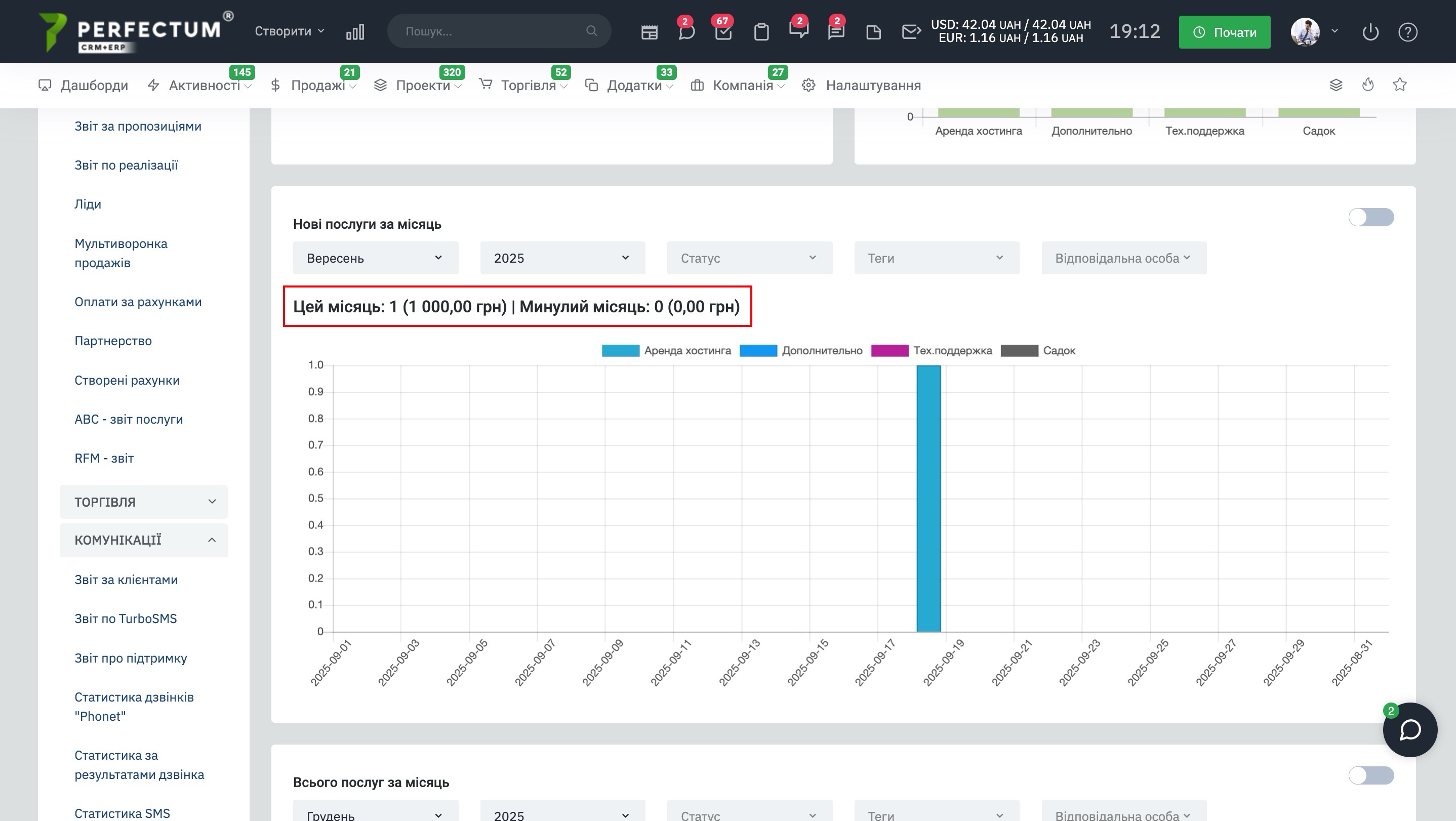This screenshot has height=821, width=1456.
Task: Click the power logout icon
Action: coord(1370,32)
